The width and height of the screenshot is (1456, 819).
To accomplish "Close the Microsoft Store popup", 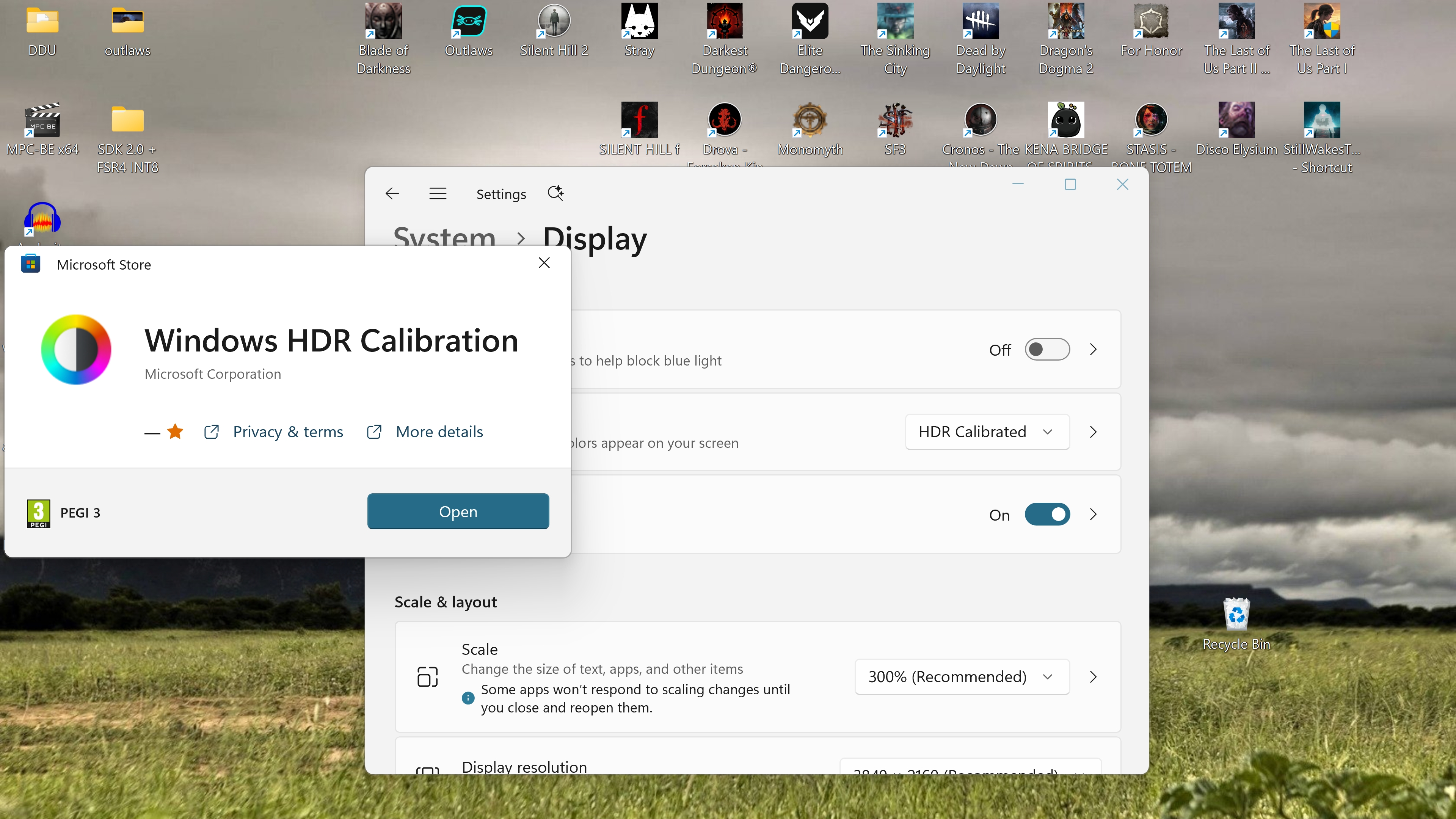I will point(544,263).
